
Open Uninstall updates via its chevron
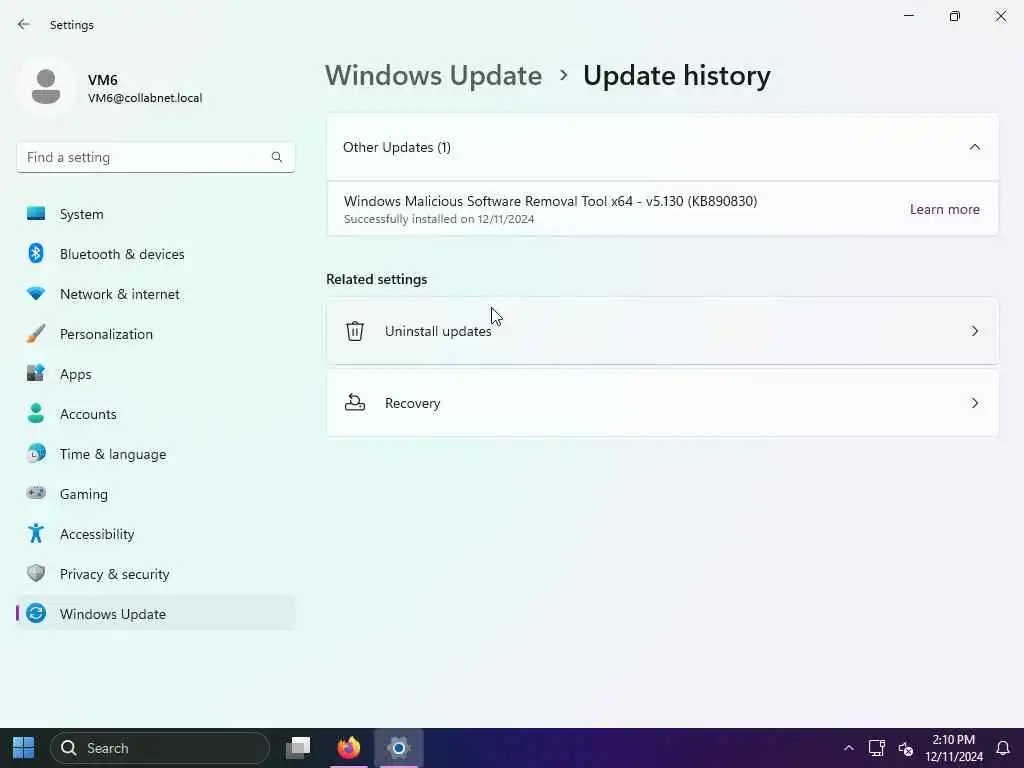pyautogui.click(x=974, y=331)
